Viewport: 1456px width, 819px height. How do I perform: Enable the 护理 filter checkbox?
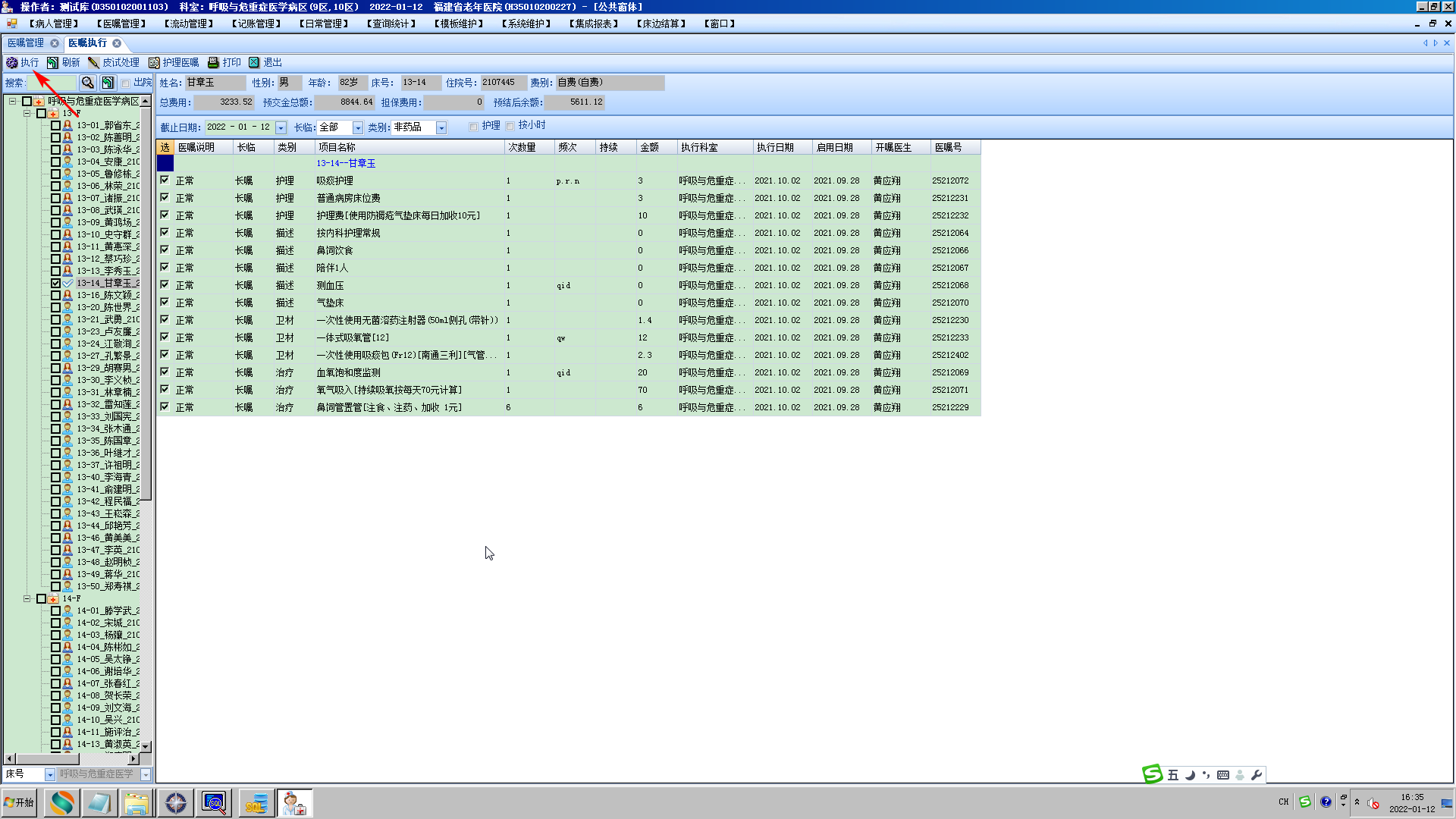tap(473, 127)
